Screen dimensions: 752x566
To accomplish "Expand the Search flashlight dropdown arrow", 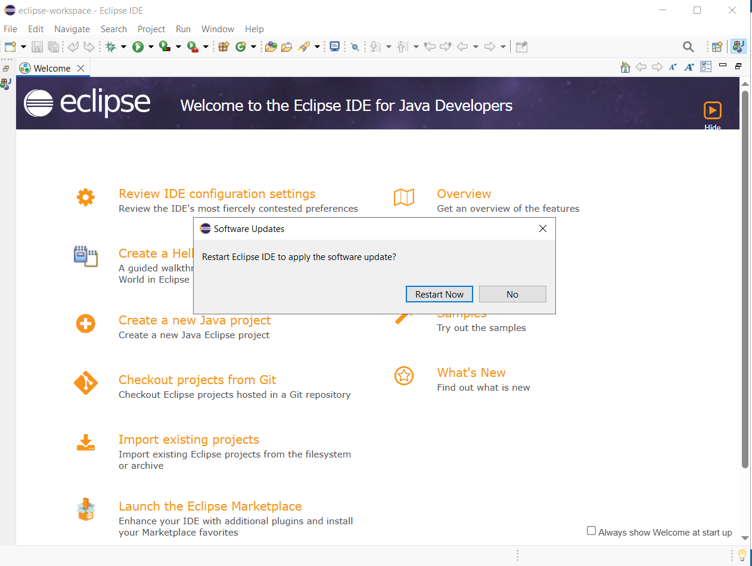I will tap(317, 47).
